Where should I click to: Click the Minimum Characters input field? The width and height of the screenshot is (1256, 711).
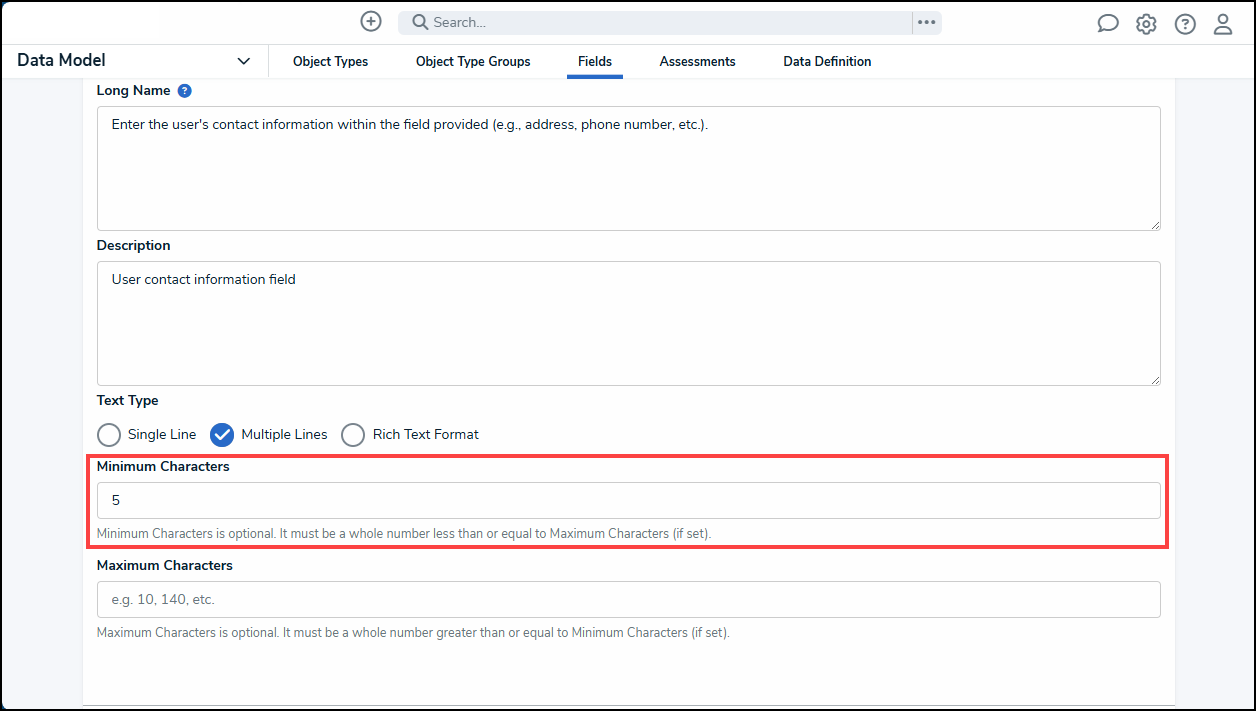coord(628,500)
